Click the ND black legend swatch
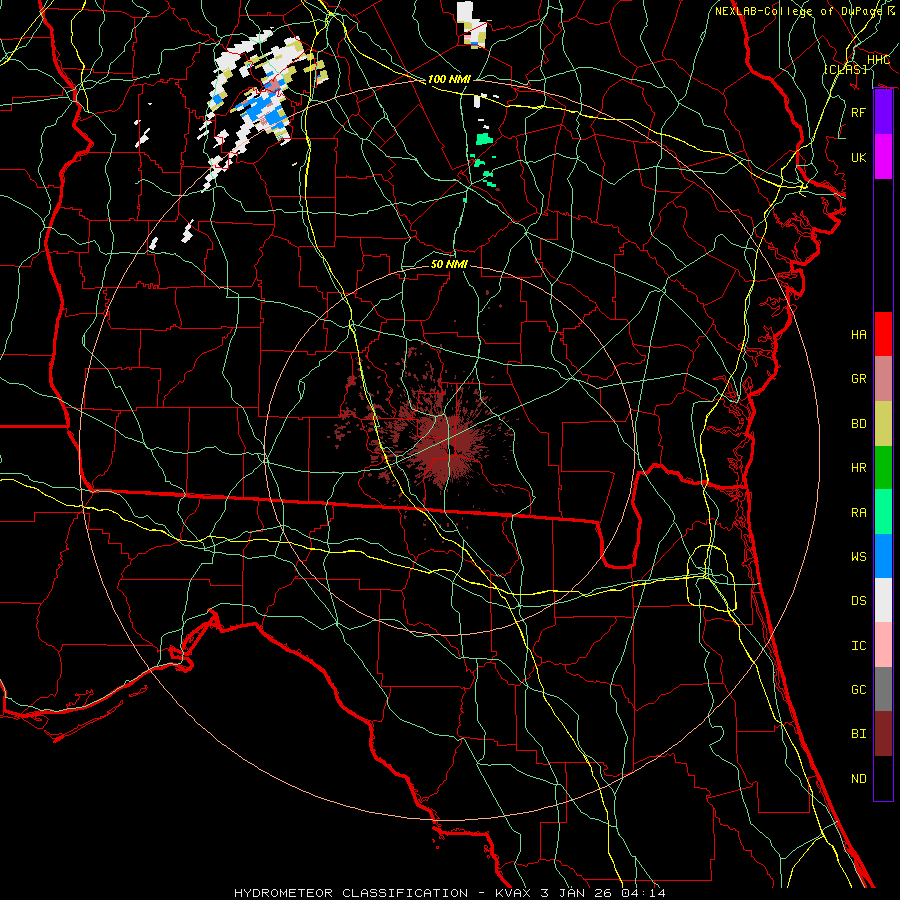900x900 pixels. click(x=883, y=778)
